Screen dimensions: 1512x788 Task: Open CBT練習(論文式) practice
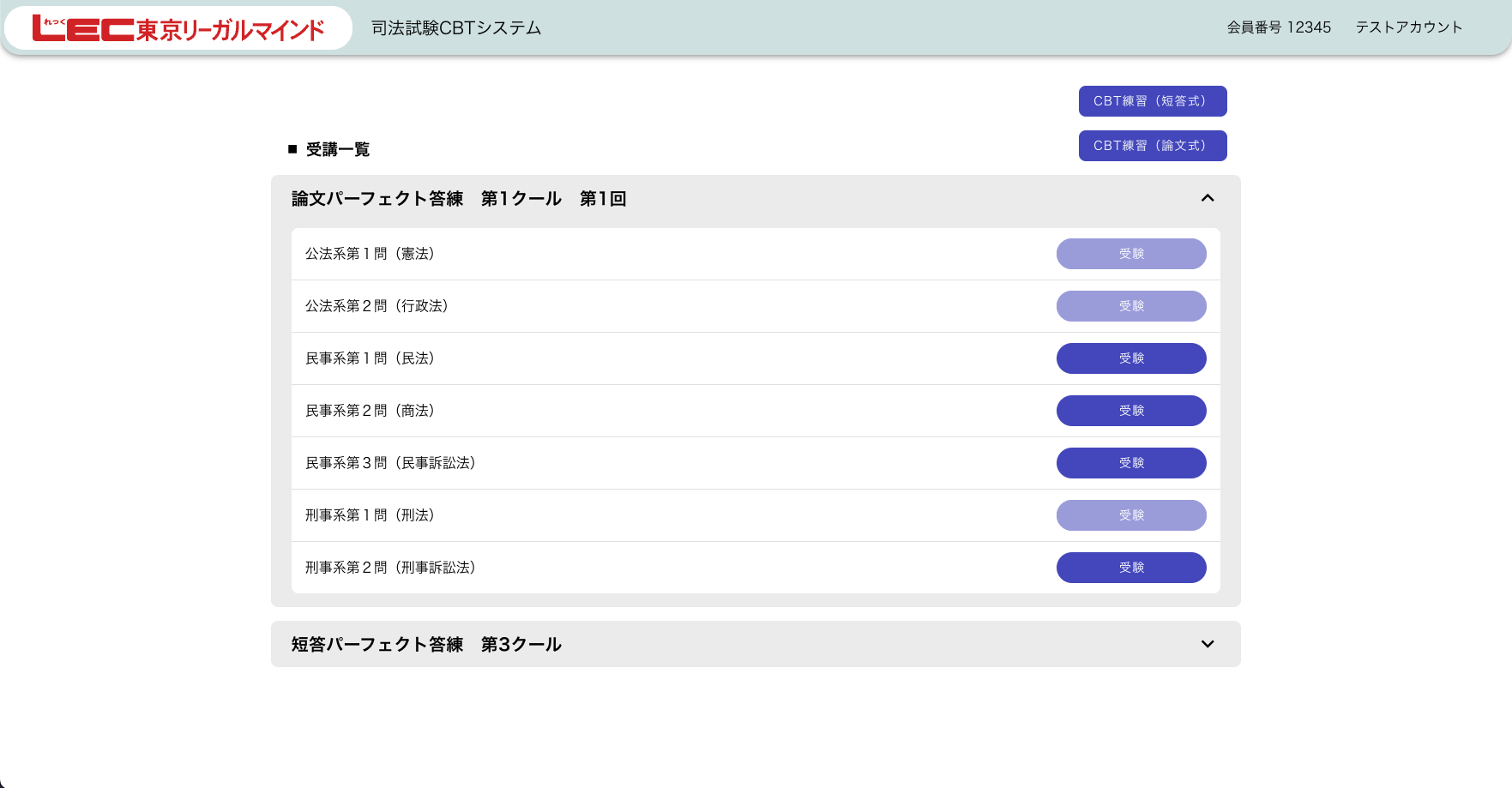1152,146
